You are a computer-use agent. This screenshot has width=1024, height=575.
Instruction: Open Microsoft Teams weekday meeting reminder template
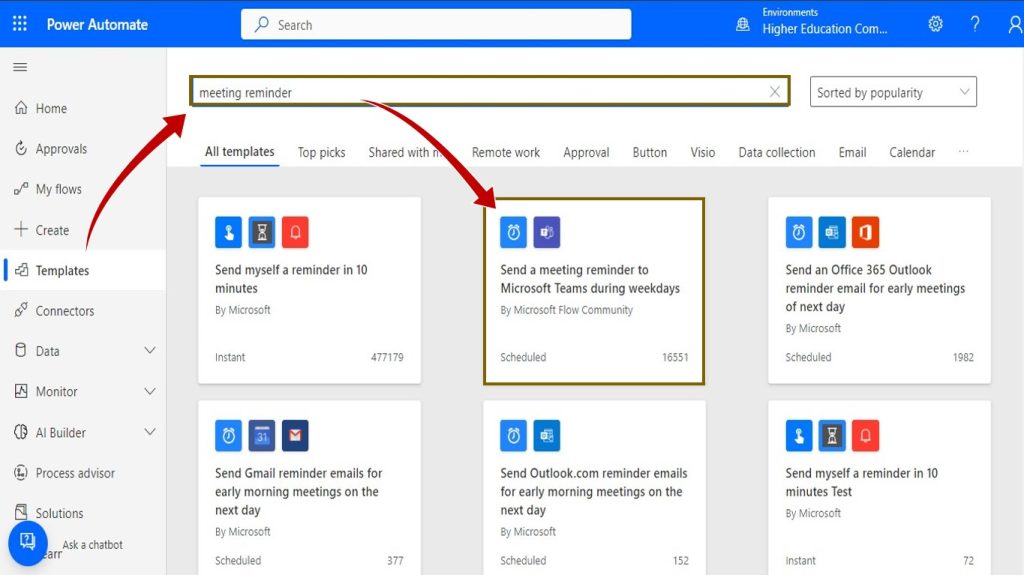[x=594, y=291]
